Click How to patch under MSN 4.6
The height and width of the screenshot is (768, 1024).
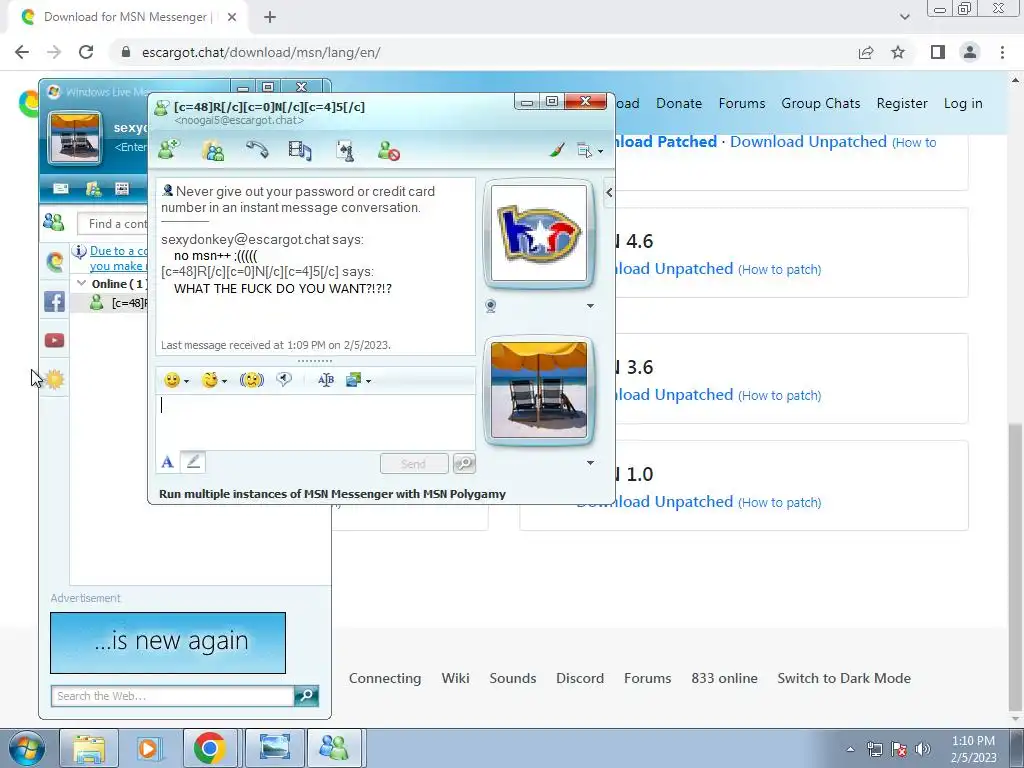click(x=780, y=270)
